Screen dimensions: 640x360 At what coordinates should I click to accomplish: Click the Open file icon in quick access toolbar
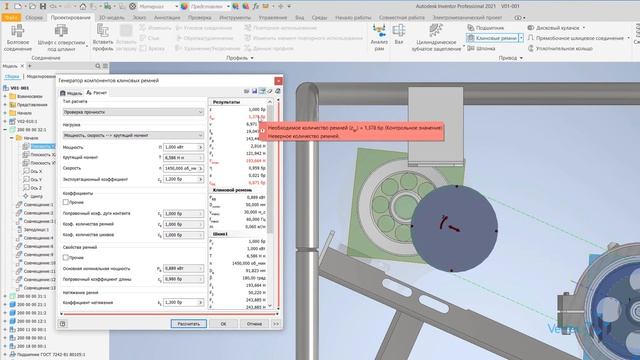coord(32,6)
